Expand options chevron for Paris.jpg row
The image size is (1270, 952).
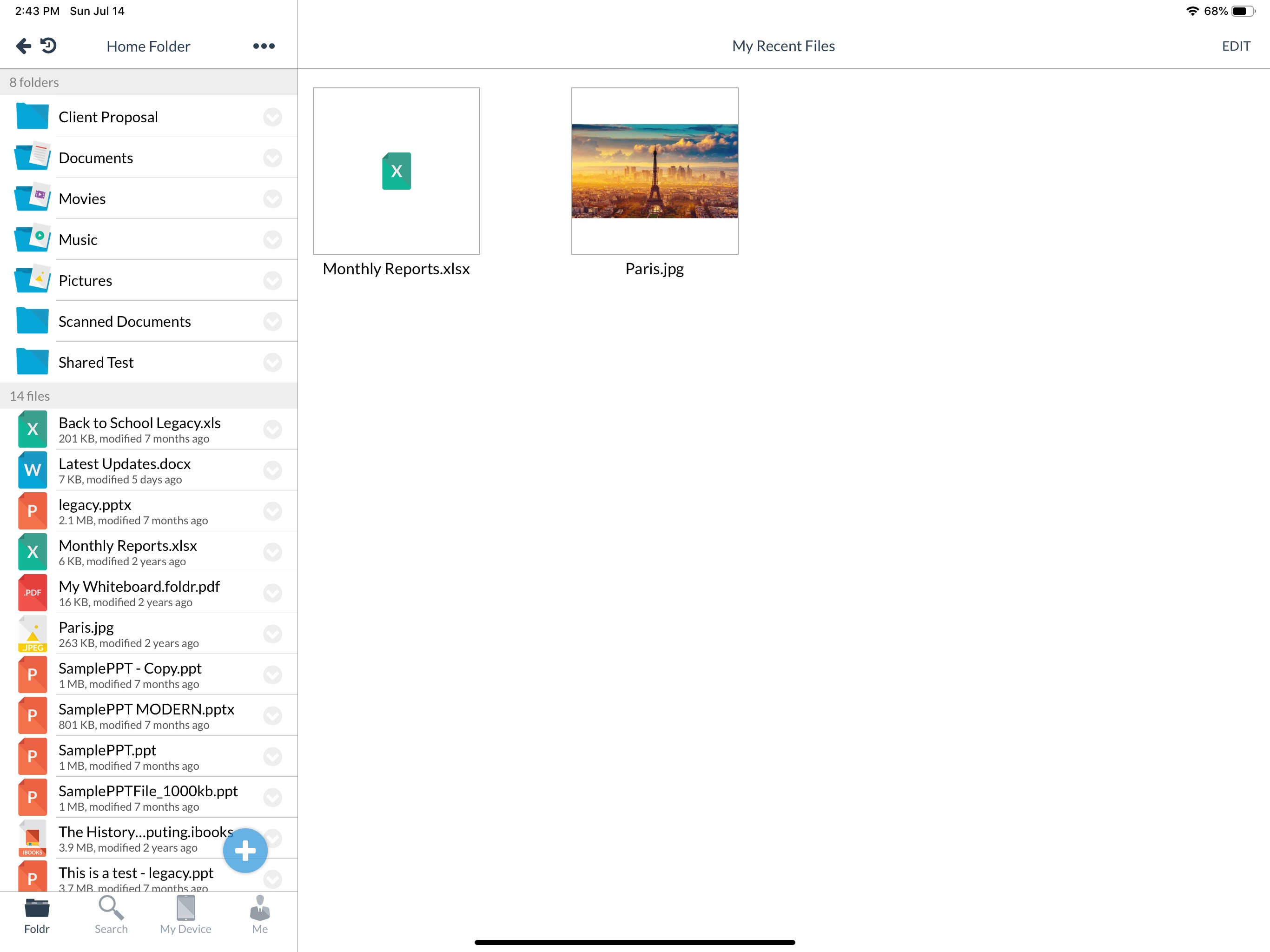[273, 633]
